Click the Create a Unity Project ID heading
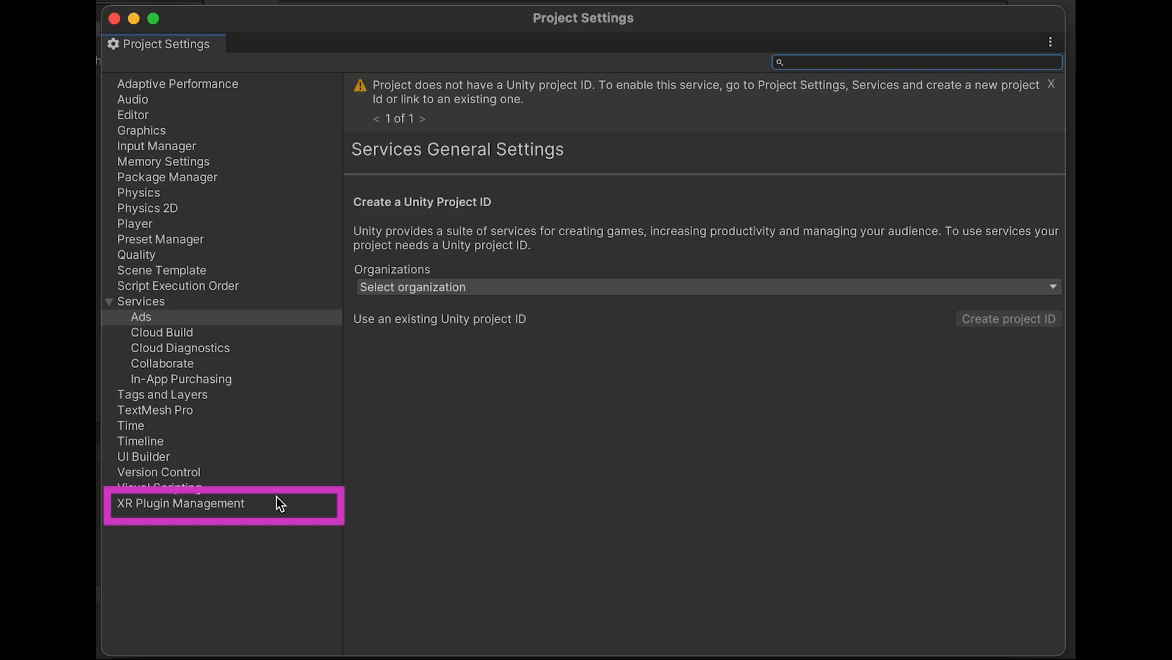1172x660 pixels. [x=422, y=203]
